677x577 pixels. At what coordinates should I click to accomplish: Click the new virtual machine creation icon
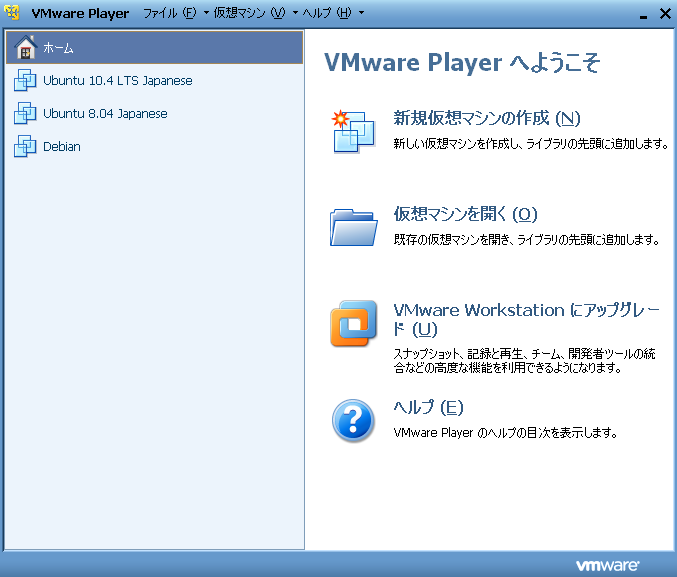(x=353, y=131)
